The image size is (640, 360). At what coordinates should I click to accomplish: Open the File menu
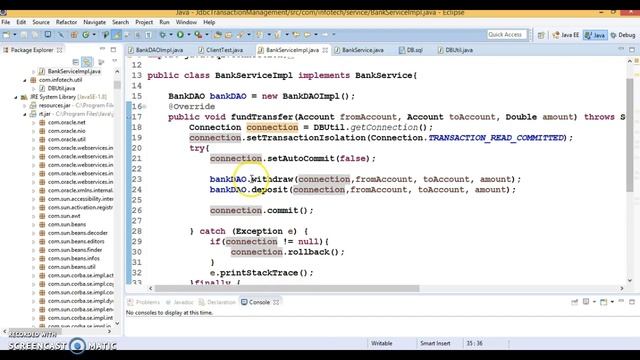6,22
